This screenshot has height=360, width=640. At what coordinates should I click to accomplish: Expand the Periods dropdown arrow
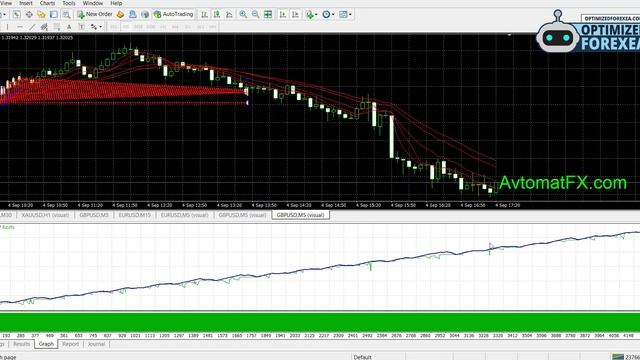point(333,15)
